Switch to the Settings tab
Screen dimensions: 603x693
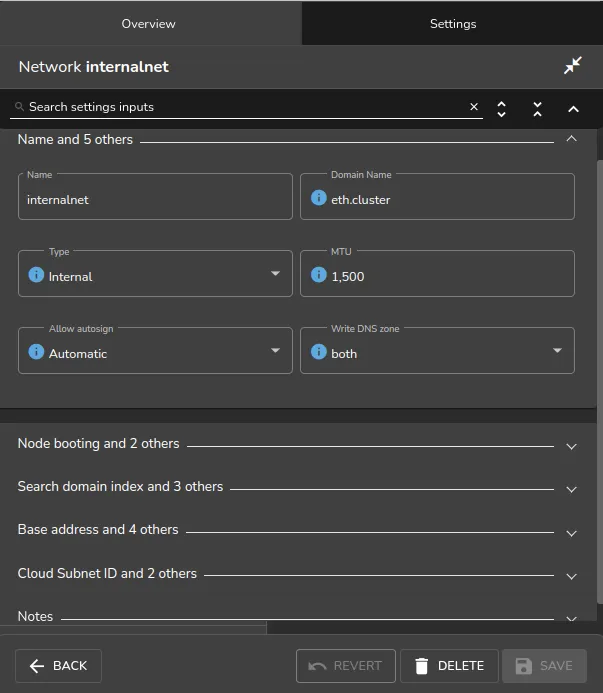coord(453,23)
